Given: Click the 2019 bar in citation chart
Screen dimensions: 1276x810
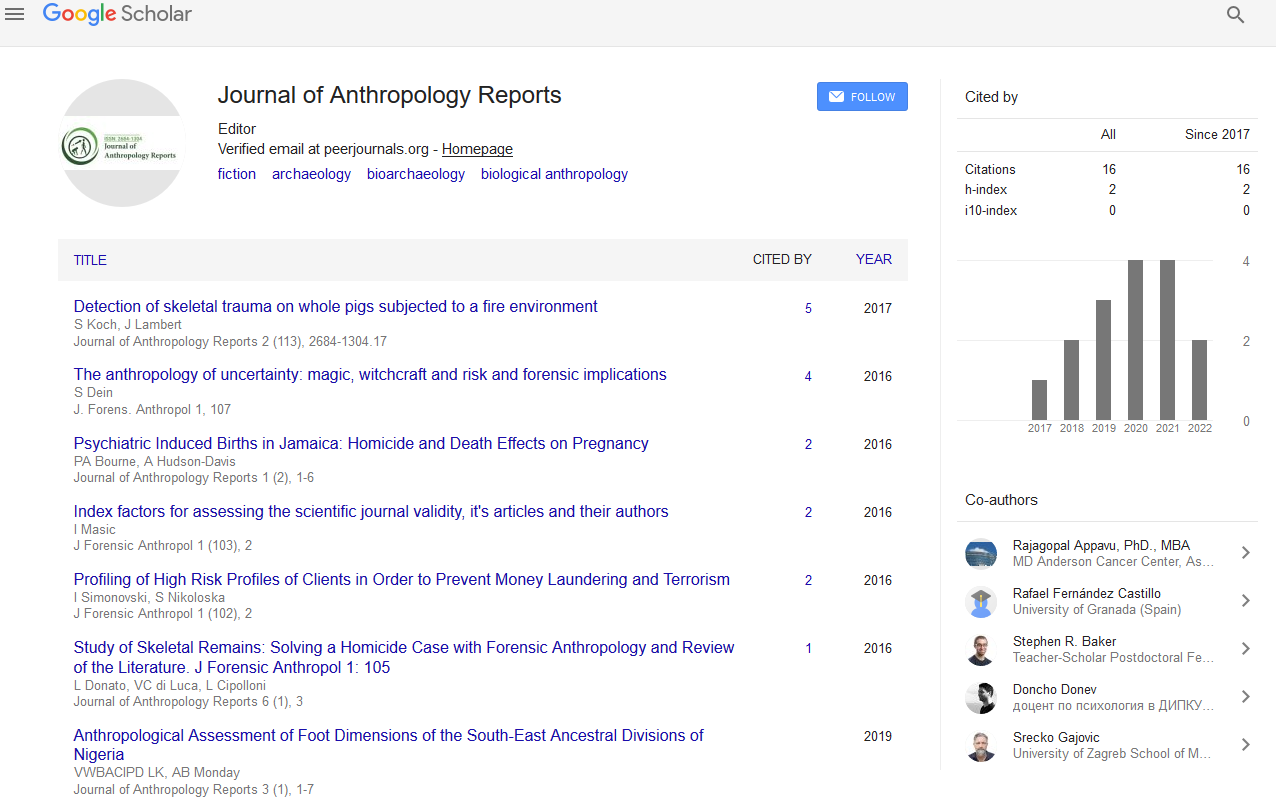Looking at the screenshot, I should click(1103, 360).
